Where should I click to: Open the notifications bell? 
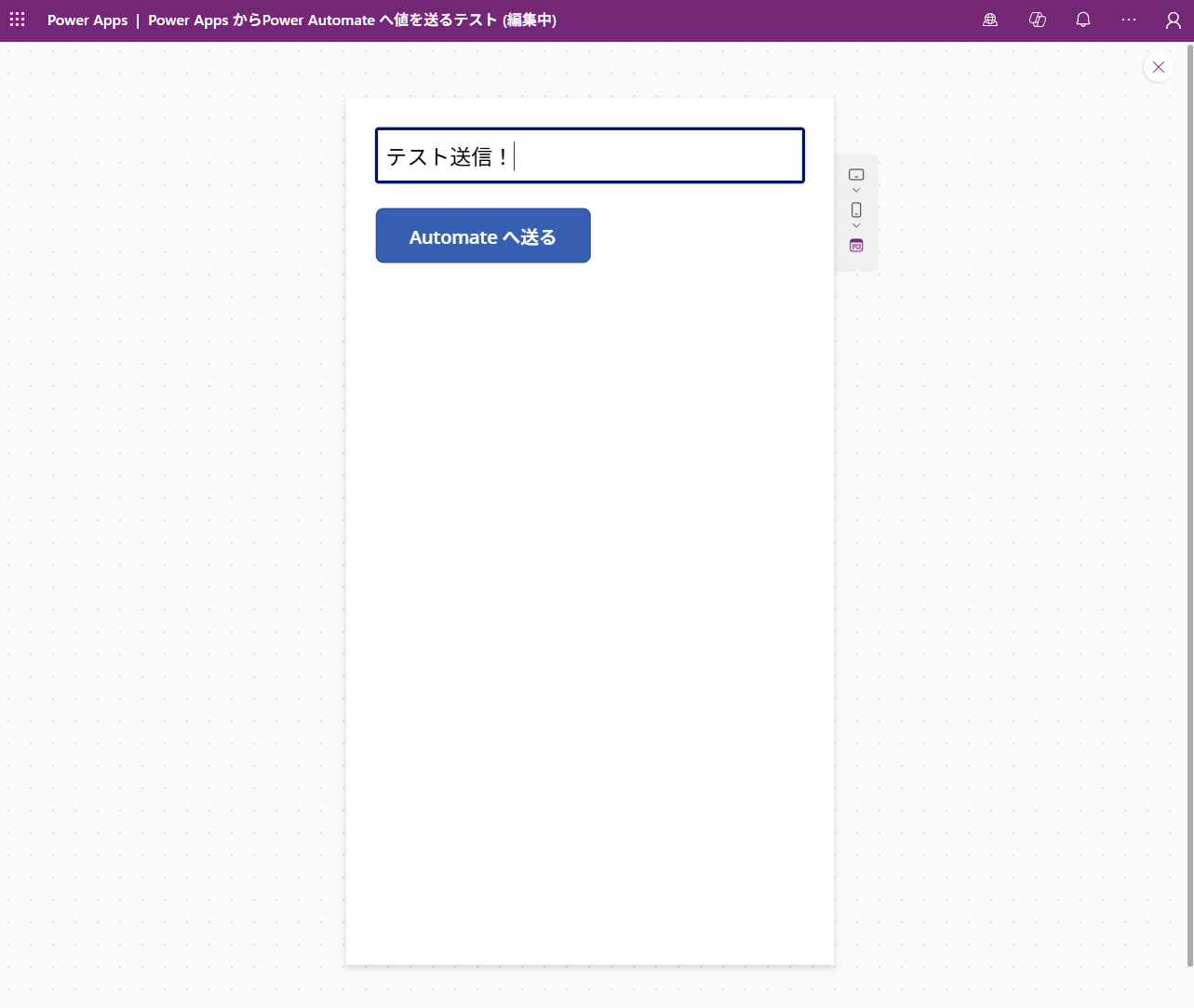pos(1083,20)
